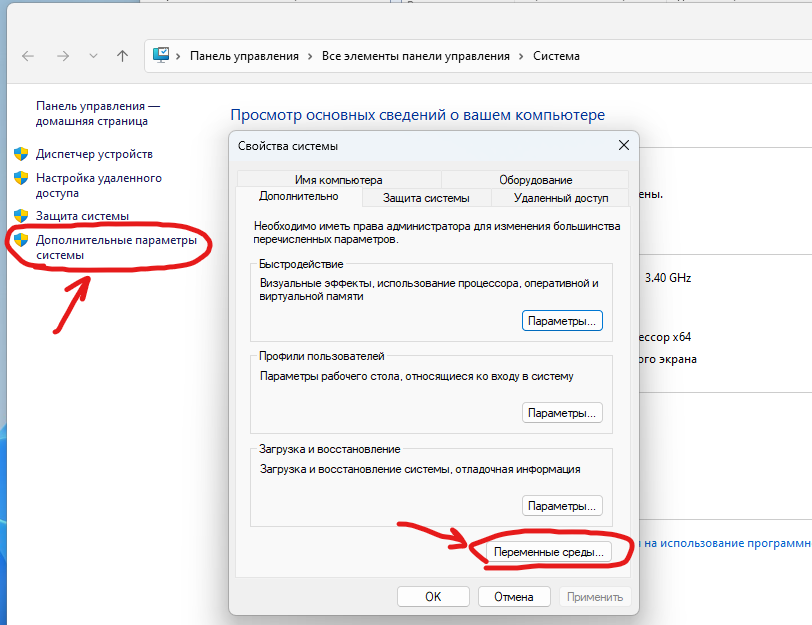Click shield icon next to Настройка удаленного доступа
This screenshot has height=625, width=812.
pos(20,178)
